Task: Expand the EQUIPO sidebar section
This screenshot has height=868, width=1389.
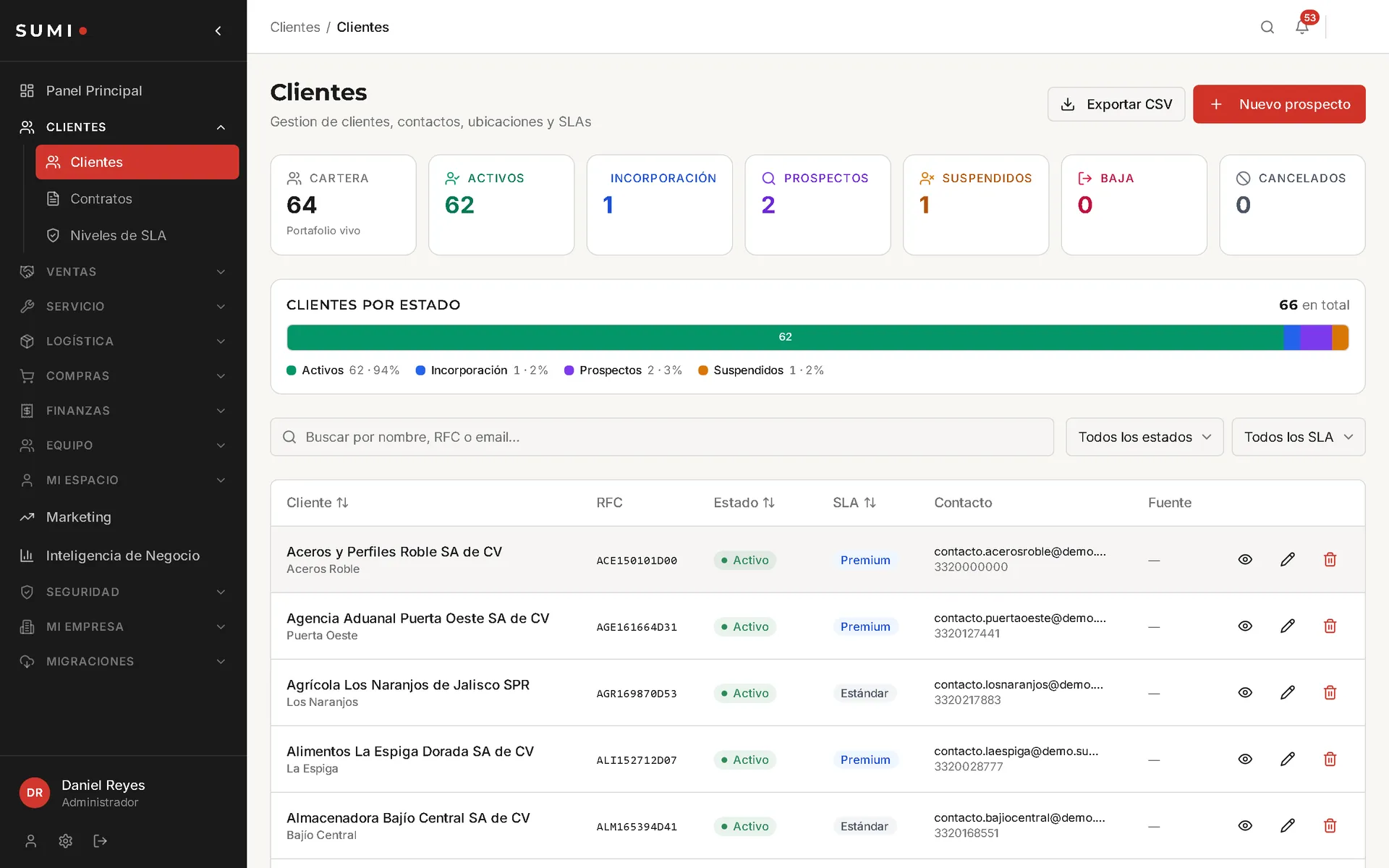Action: pos(123,446)
